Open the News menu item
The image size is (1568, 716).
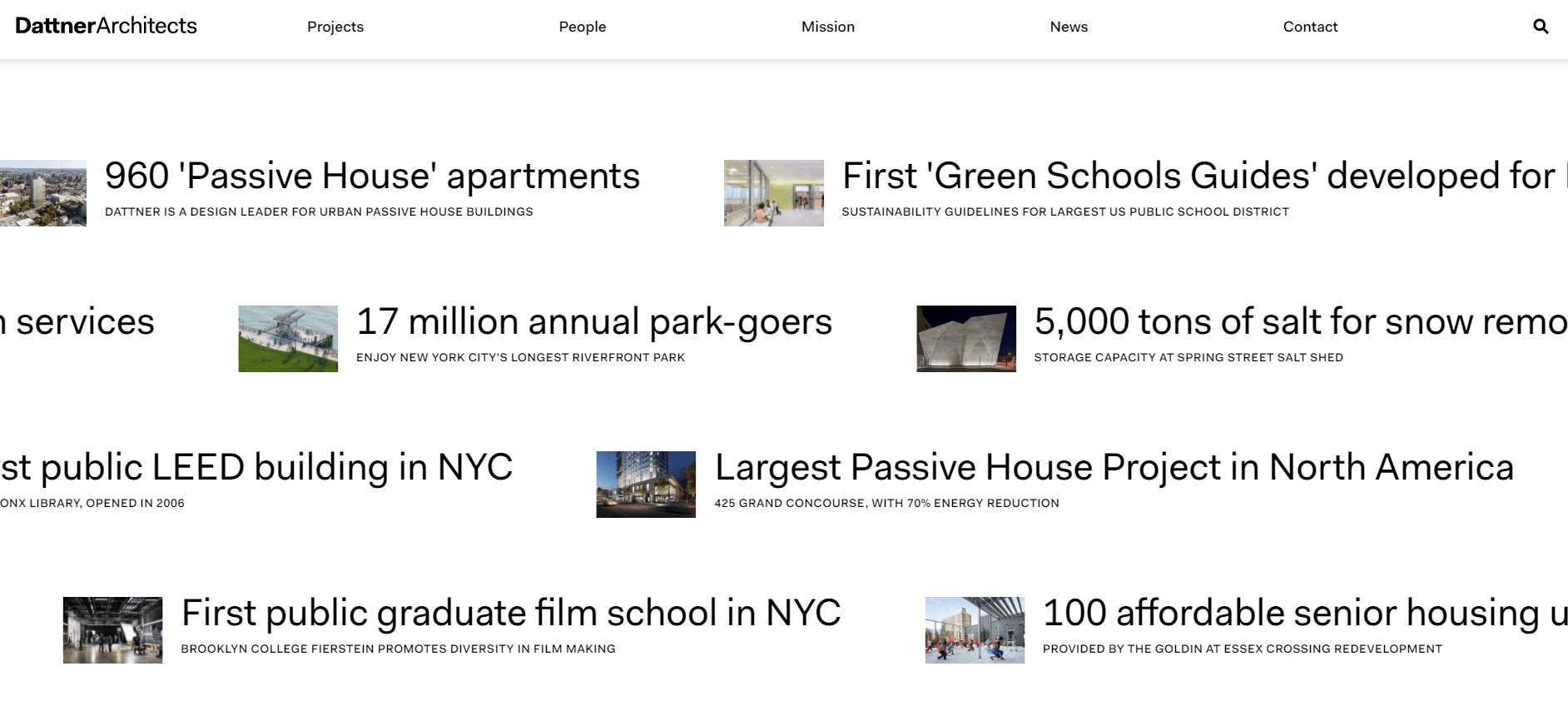coord(1069,27)
